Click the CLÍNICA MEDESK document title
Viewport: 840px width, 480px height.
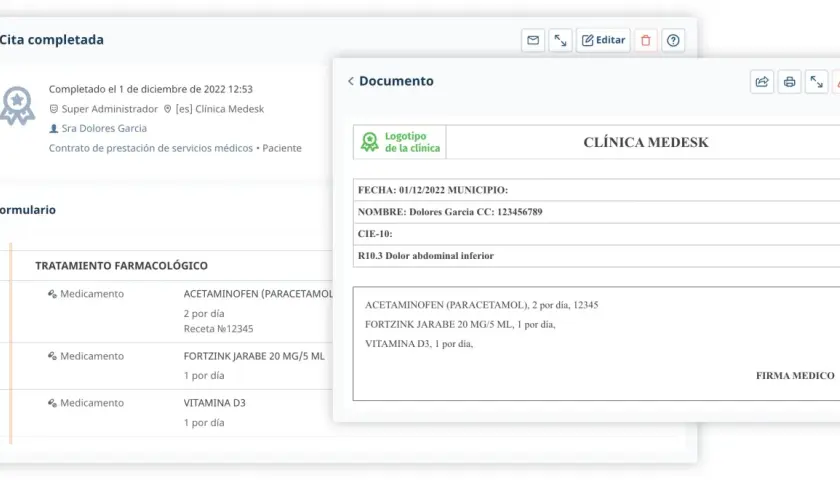pyautogui.click(x=646, y=142)
